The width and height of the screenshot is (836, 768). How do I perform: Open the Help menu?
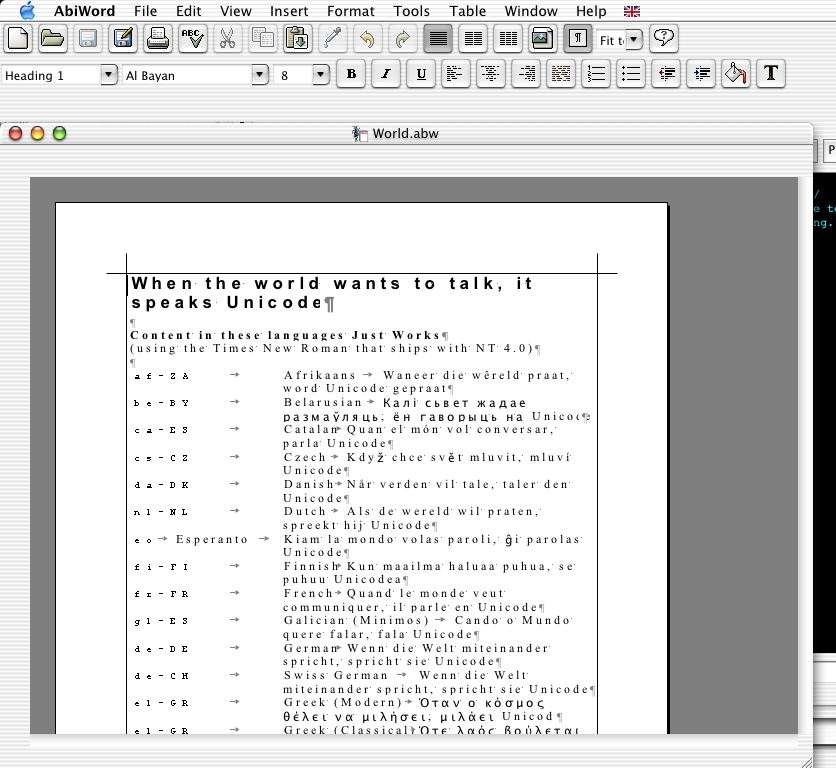[591, 11]
